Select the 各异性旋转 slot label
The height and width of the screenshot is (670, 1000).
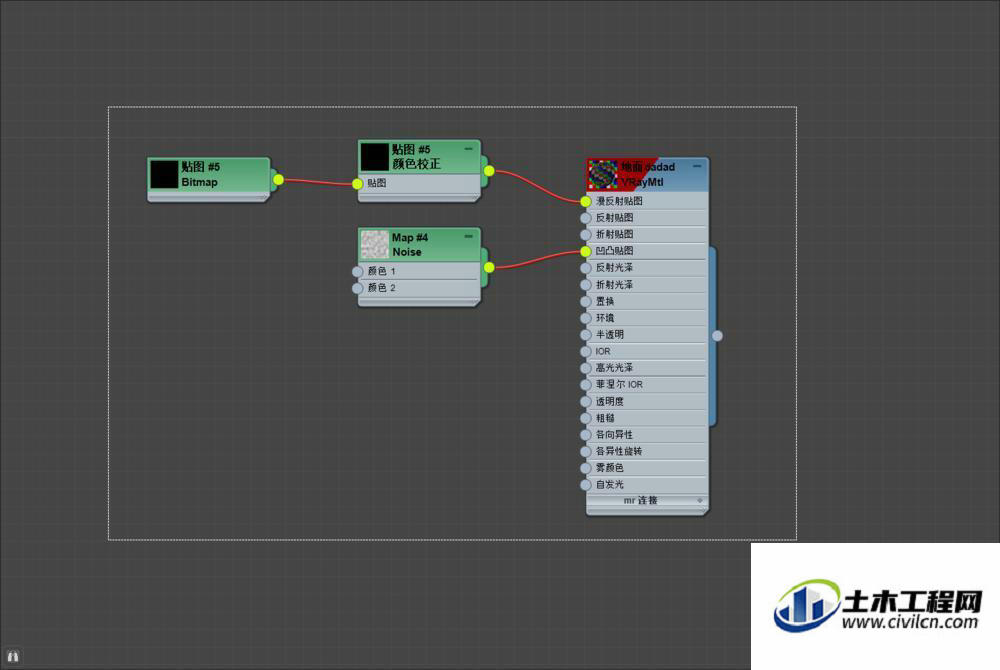coord(619,451)
